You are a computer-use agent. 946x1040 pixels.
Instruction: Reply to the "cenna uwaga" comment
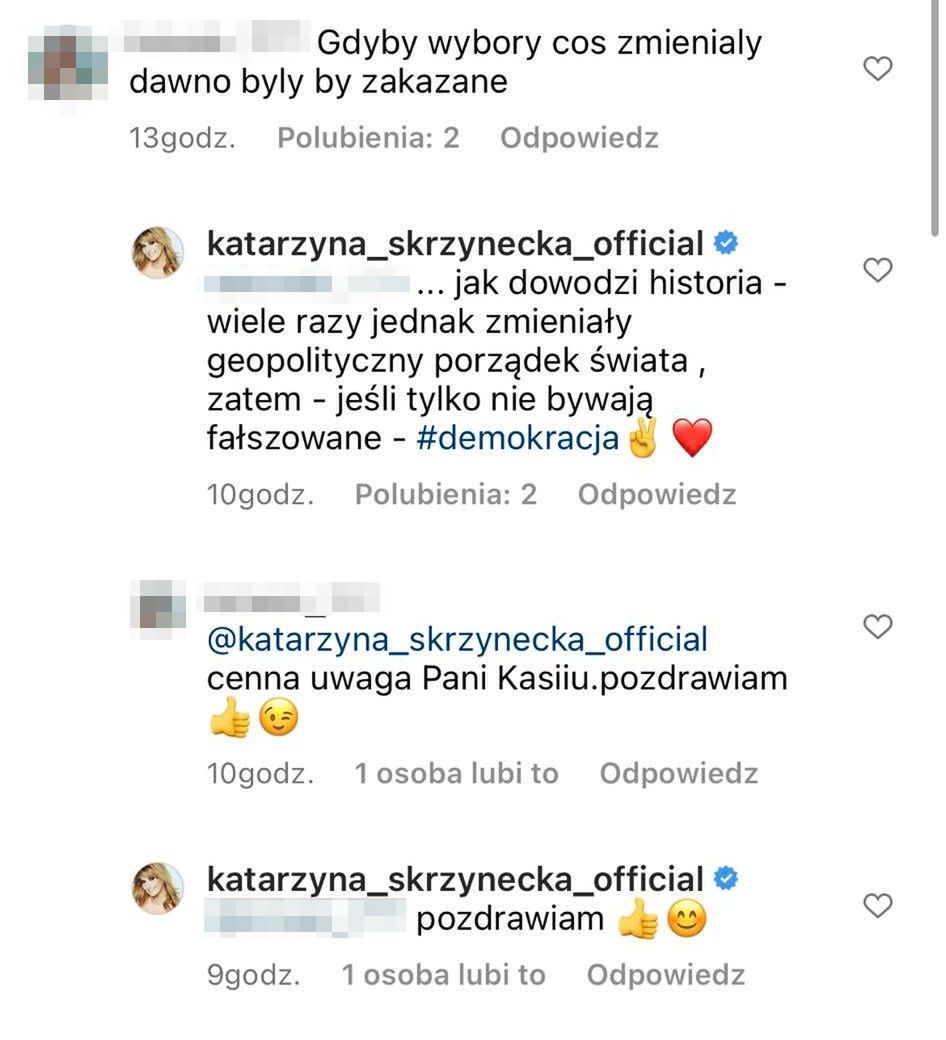[679, 773]
